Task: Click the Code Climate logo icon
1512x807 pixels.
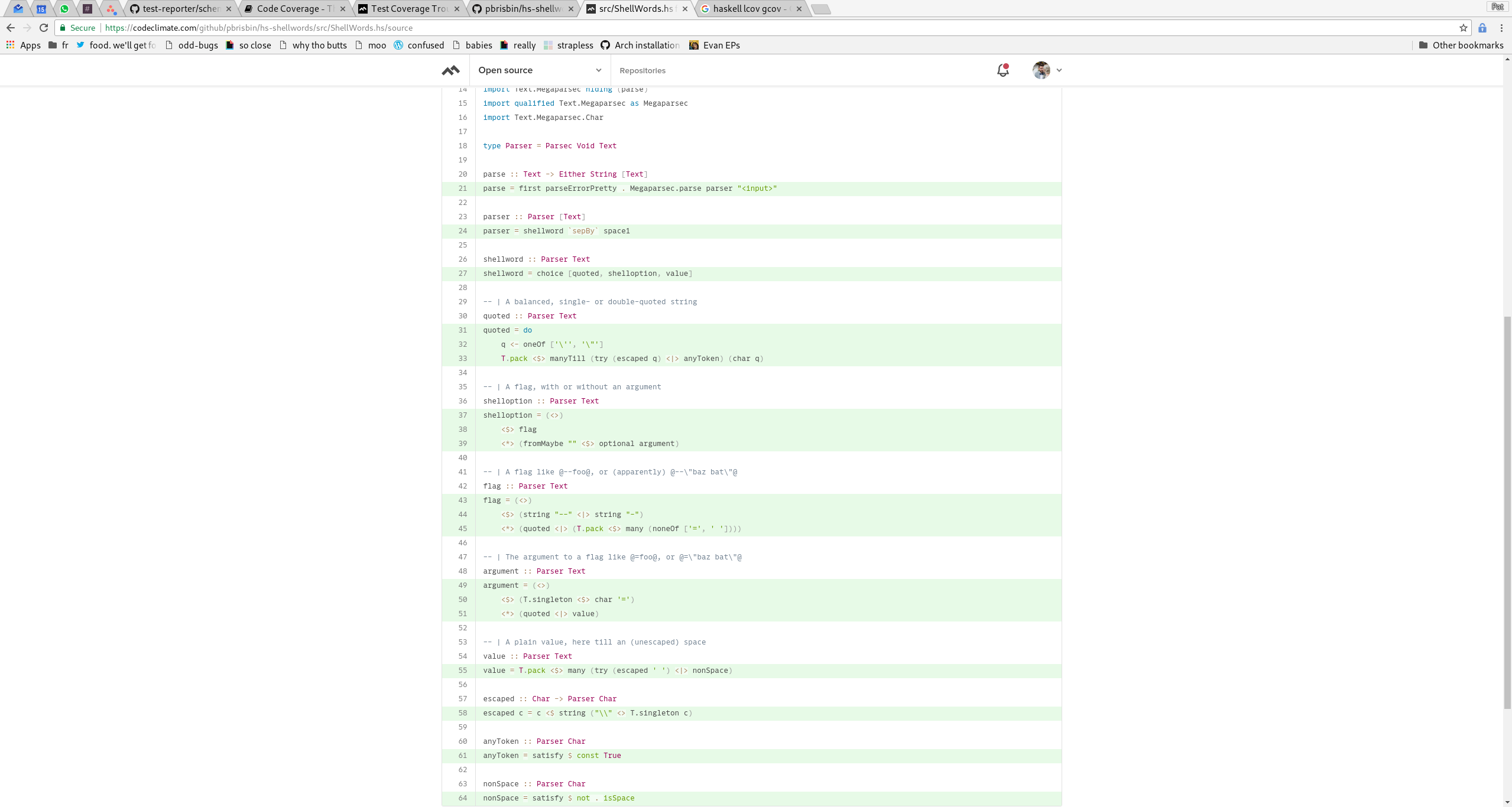Action: pyautogui.click(x=450, y=70)
